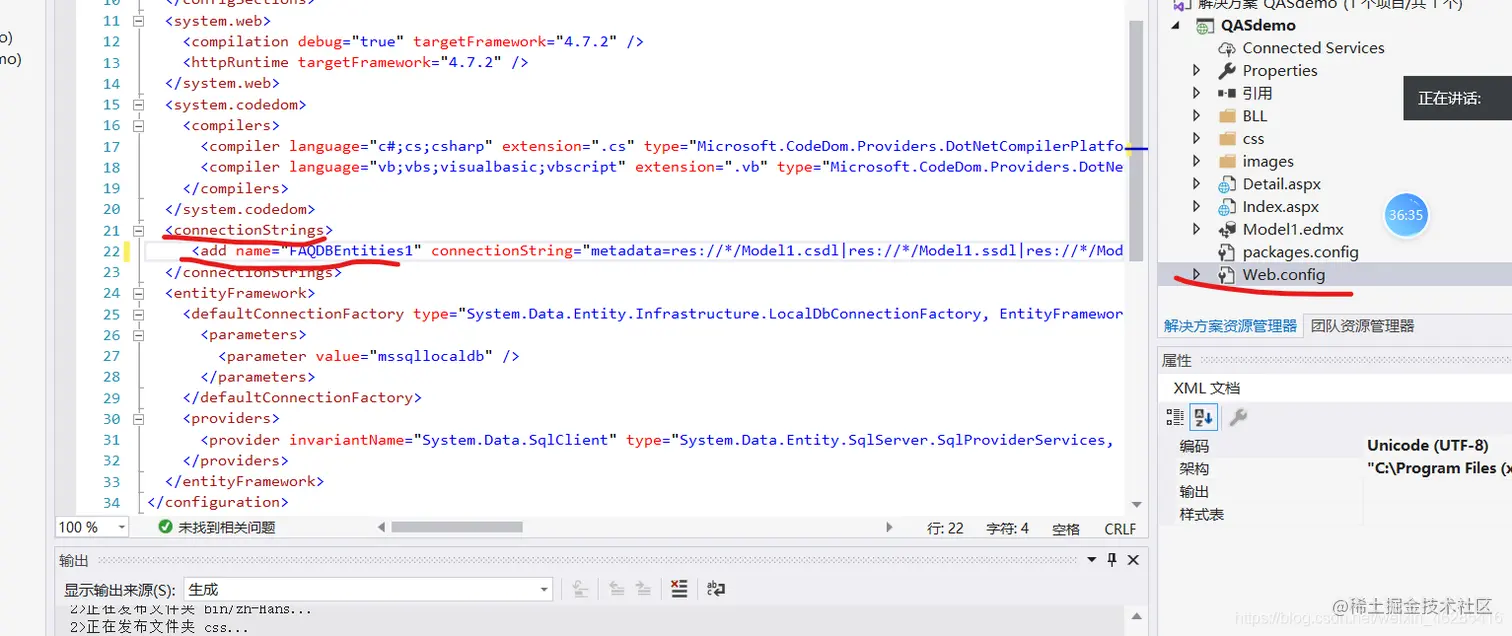The height and width of the screenshot is (636, 1512).
Task: Click the 行: 22 line indicator
Action: pos(945,528)
